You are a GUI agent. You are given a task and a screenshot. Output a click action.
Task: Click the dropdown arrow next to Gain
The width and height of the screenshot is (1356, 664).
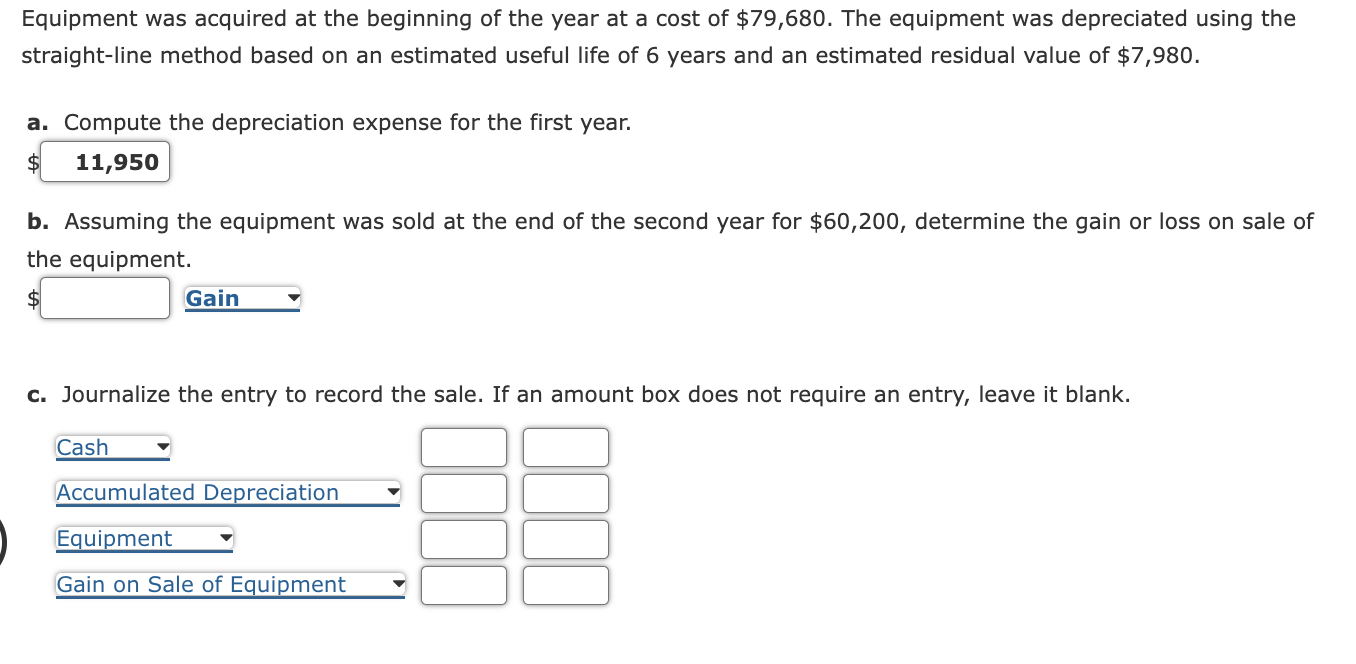pos(292,297)
